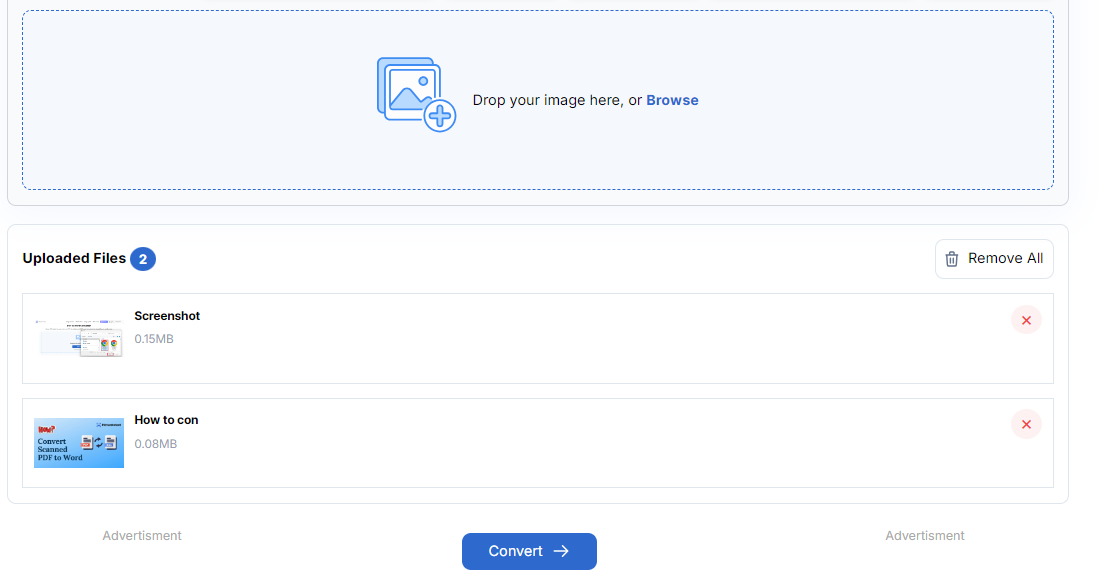Viewport: 1117px width, 580px height.
Task: Click the 0.08MB file size text
Action: click(x=156, y=444)
